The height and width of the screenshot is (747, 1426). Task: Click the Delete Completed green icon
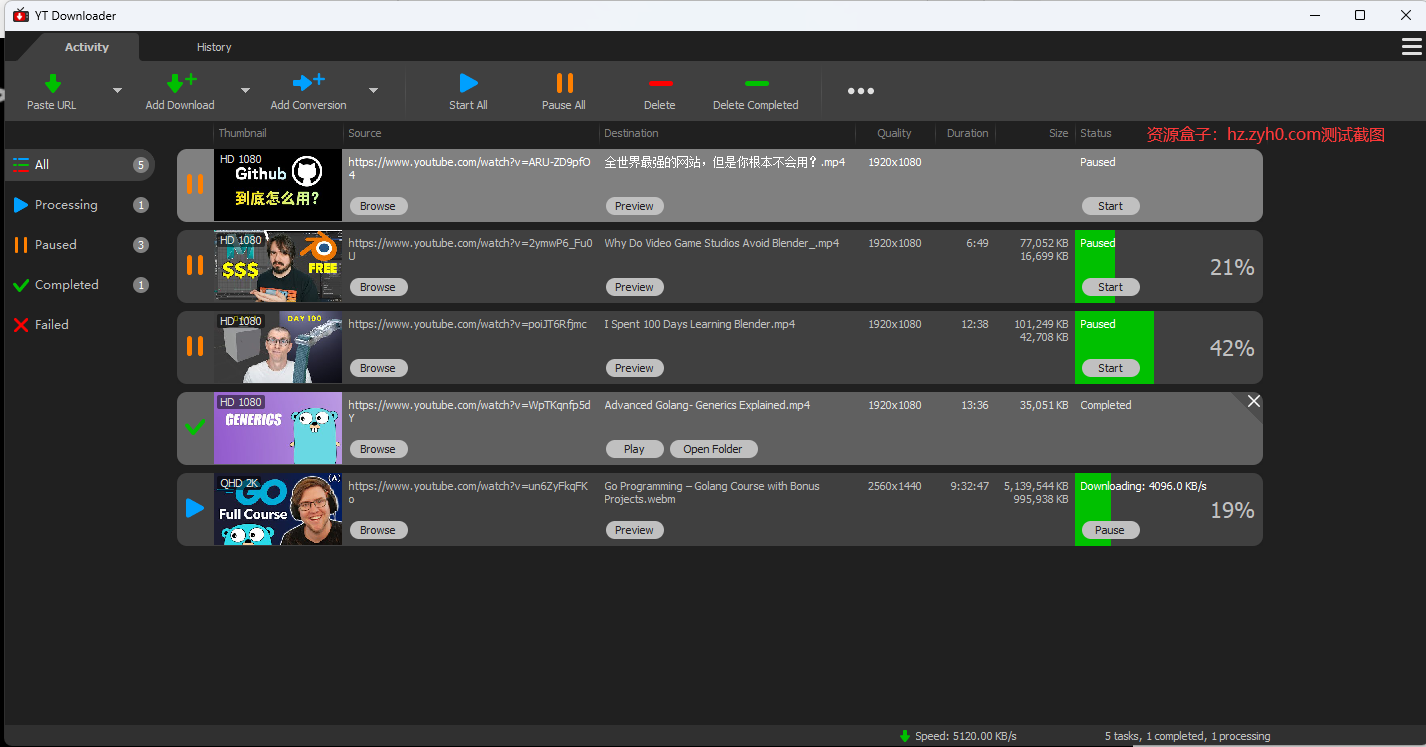pyautogui.click(x=756, y=84)
